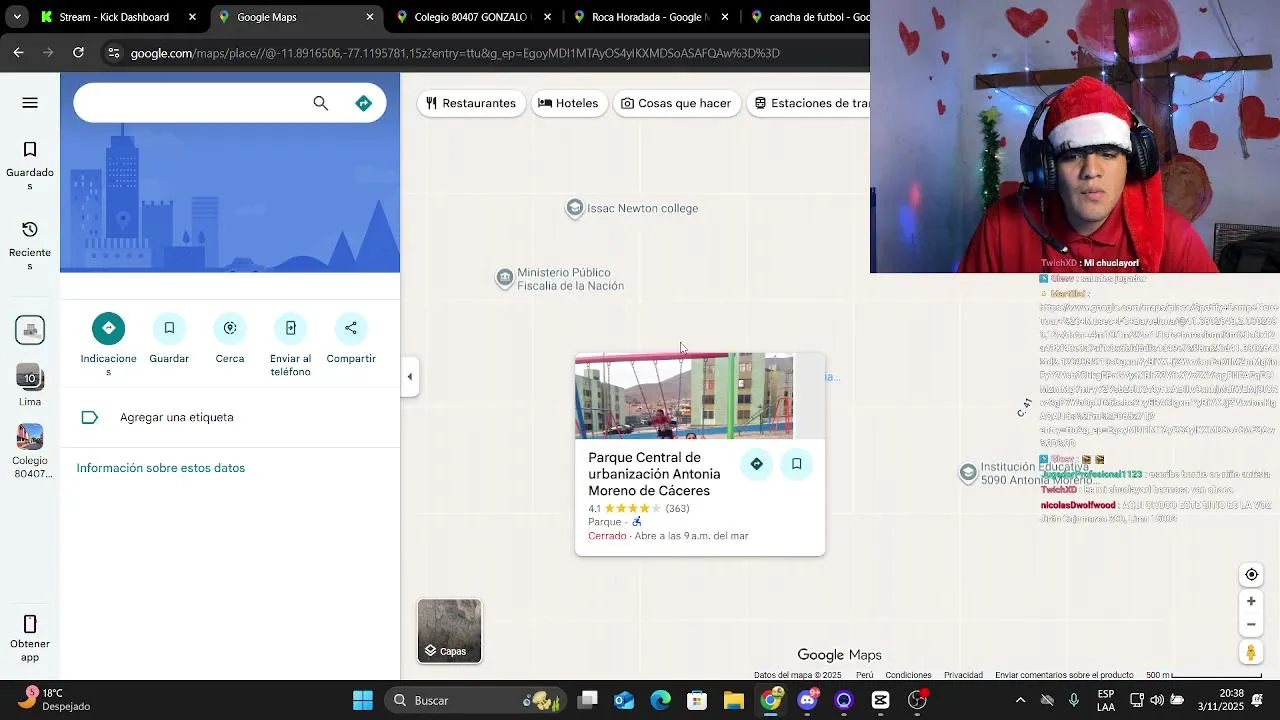Click Ministerio Público Fiscalía map marker

click(505, 278)
